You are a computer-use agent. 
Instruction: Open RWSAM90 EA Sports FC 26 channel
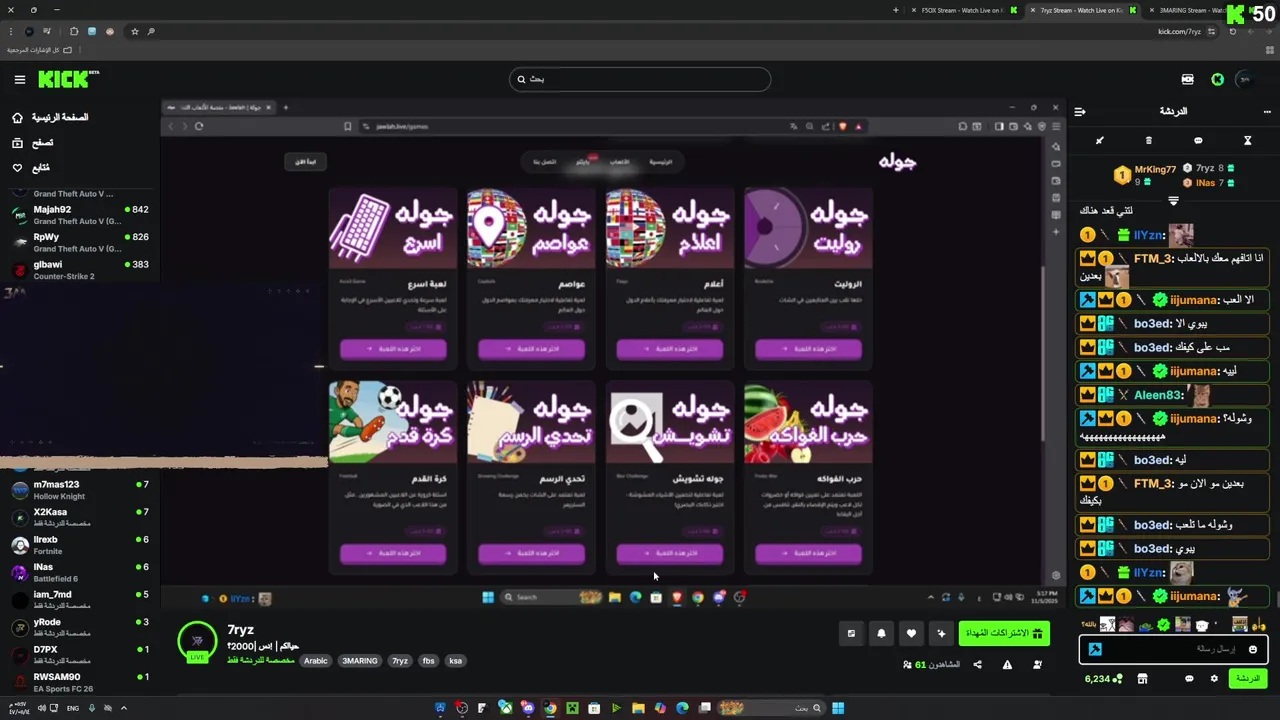tap(79, 682)
